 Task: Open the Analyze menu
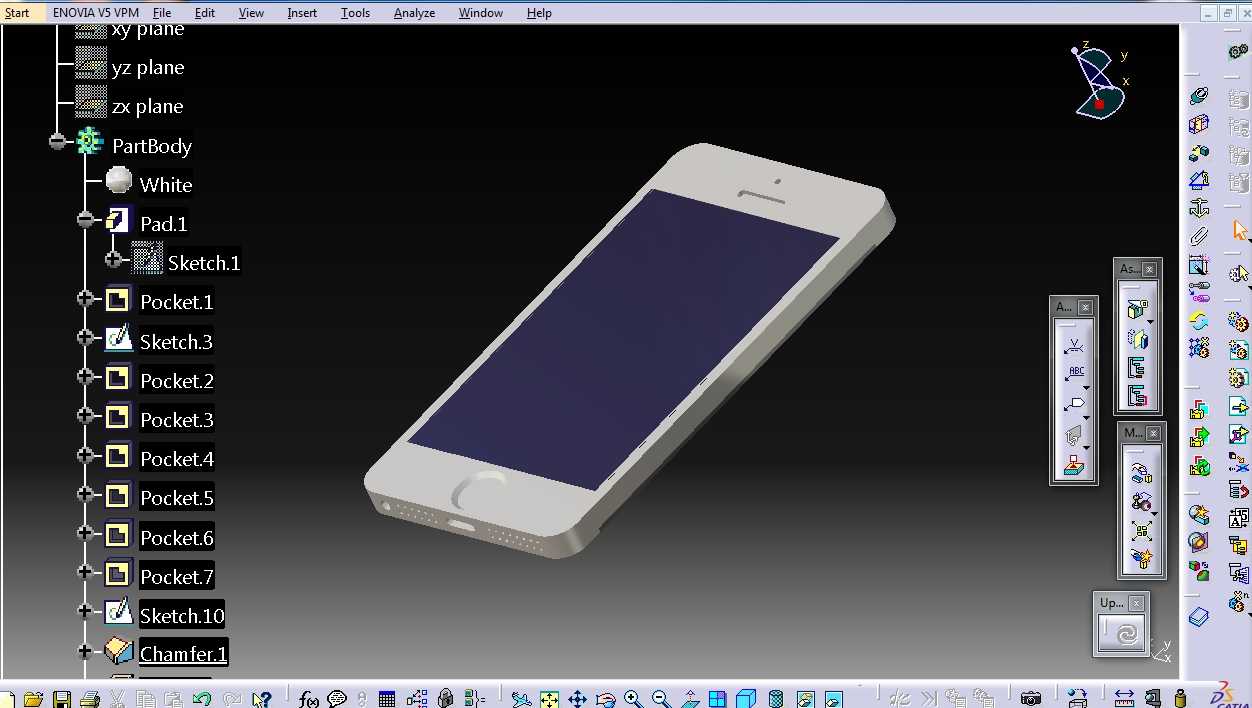point(414,13)
